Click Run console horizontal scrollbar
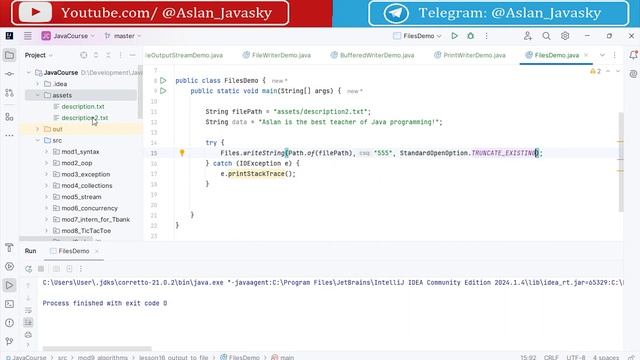This screenshot has height=360, width=640. pyautogui.click(x=97, y=349)
